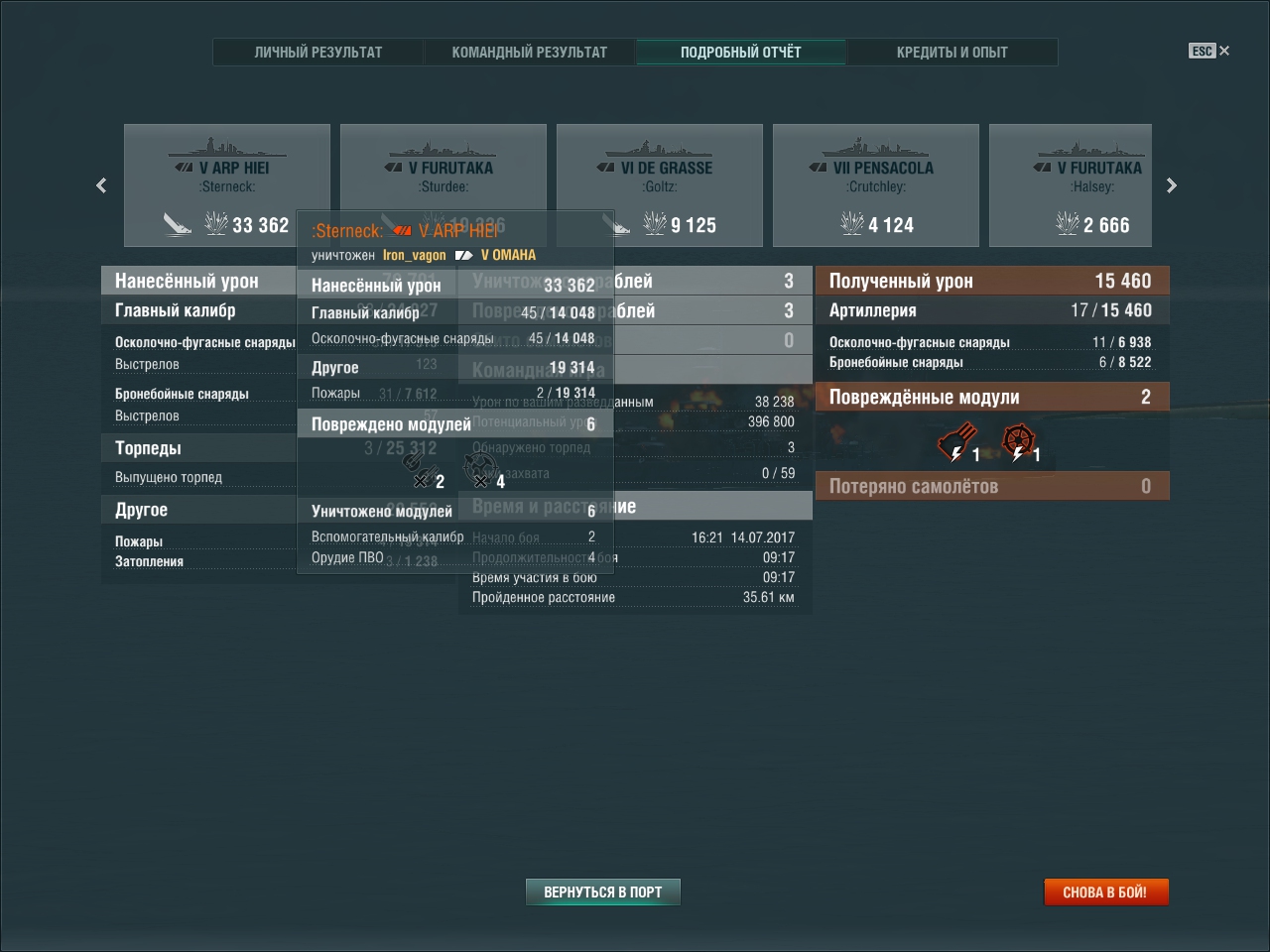Click the damage burst icon beside 4 124

click(851, 224)
